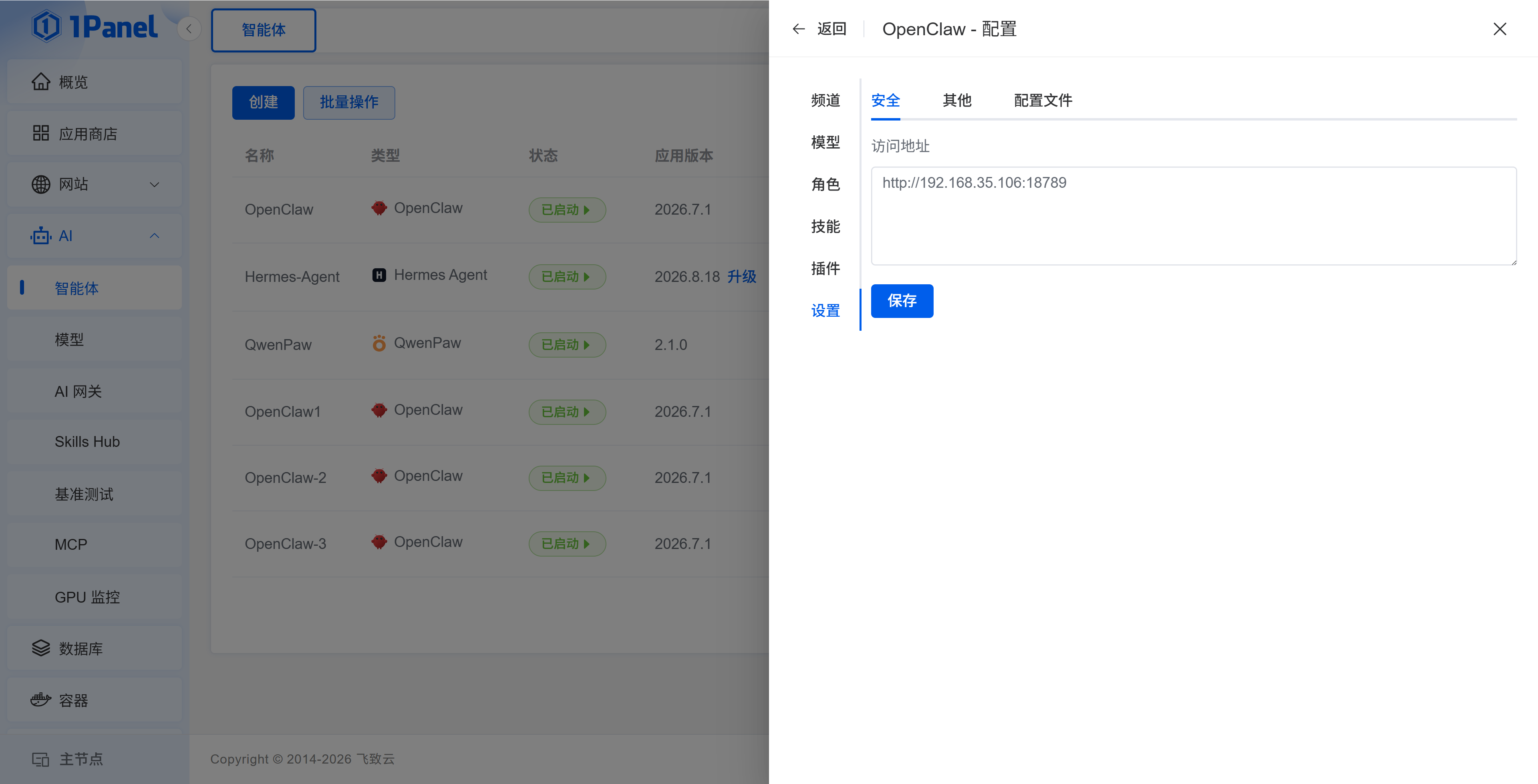Click the 飞致云 copyright text
Image resolution: width=1538 pixels, height=784 pixels.
[x=376, y=759]
